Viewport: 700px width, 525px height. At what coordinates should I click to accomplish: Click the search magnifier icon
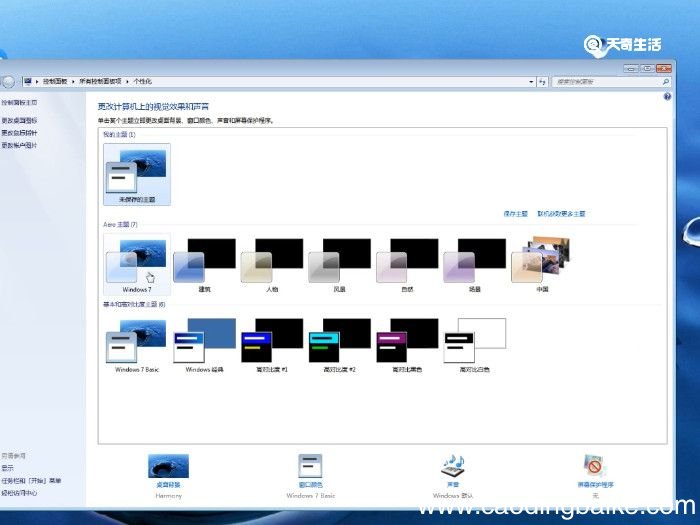(665, 82)
